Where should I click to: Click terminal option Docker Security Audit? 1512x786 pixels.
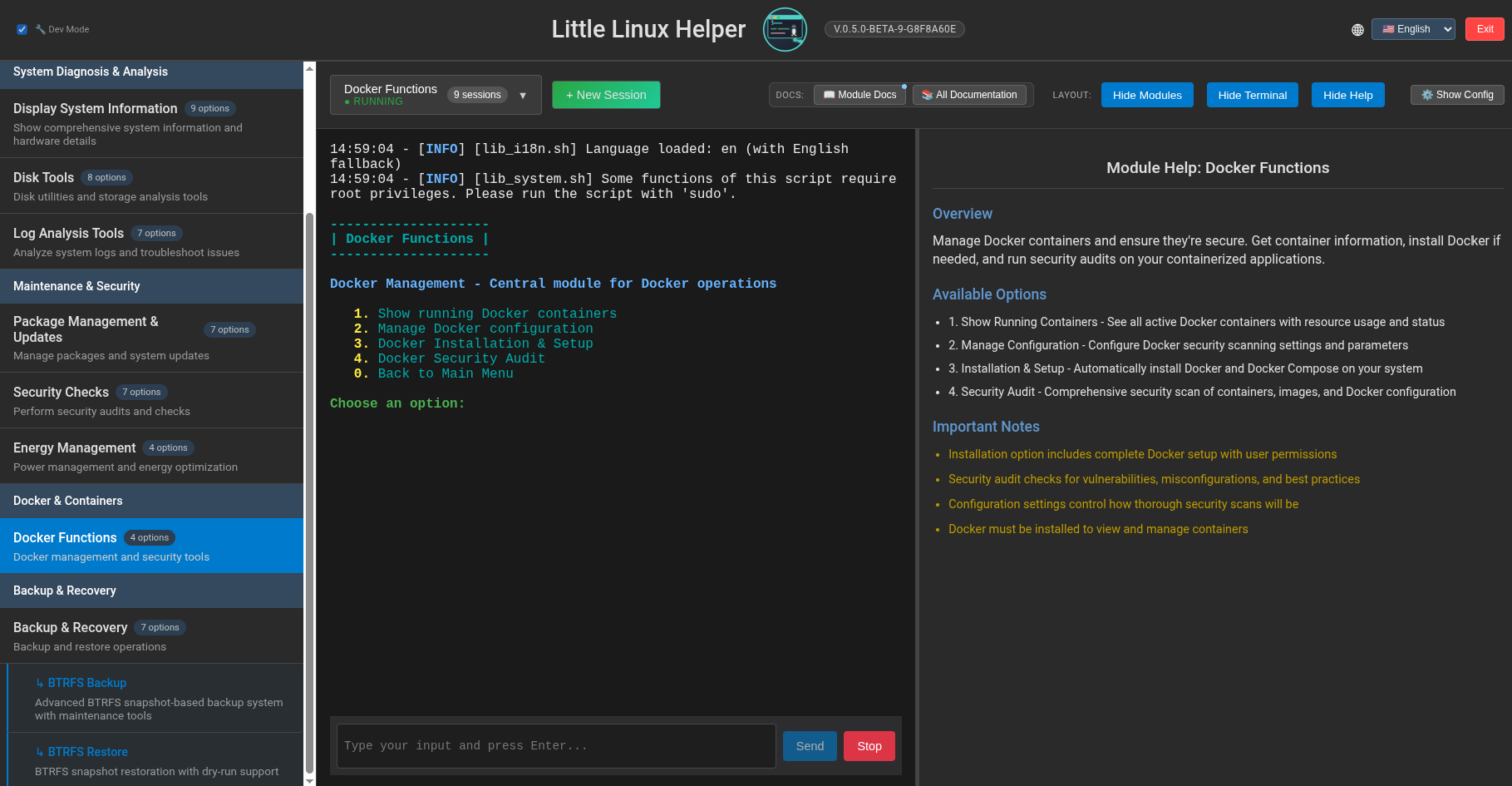pos(461,358)
